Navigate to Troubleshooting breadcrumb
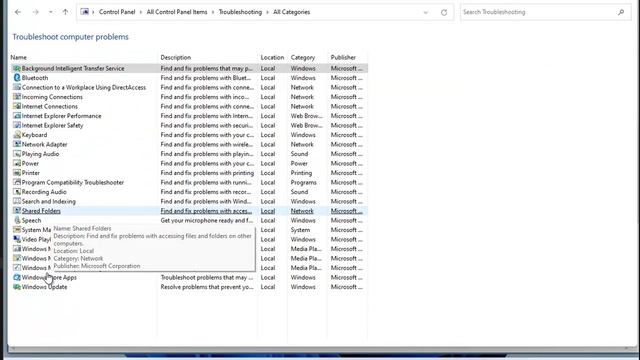 pos(240,12)
